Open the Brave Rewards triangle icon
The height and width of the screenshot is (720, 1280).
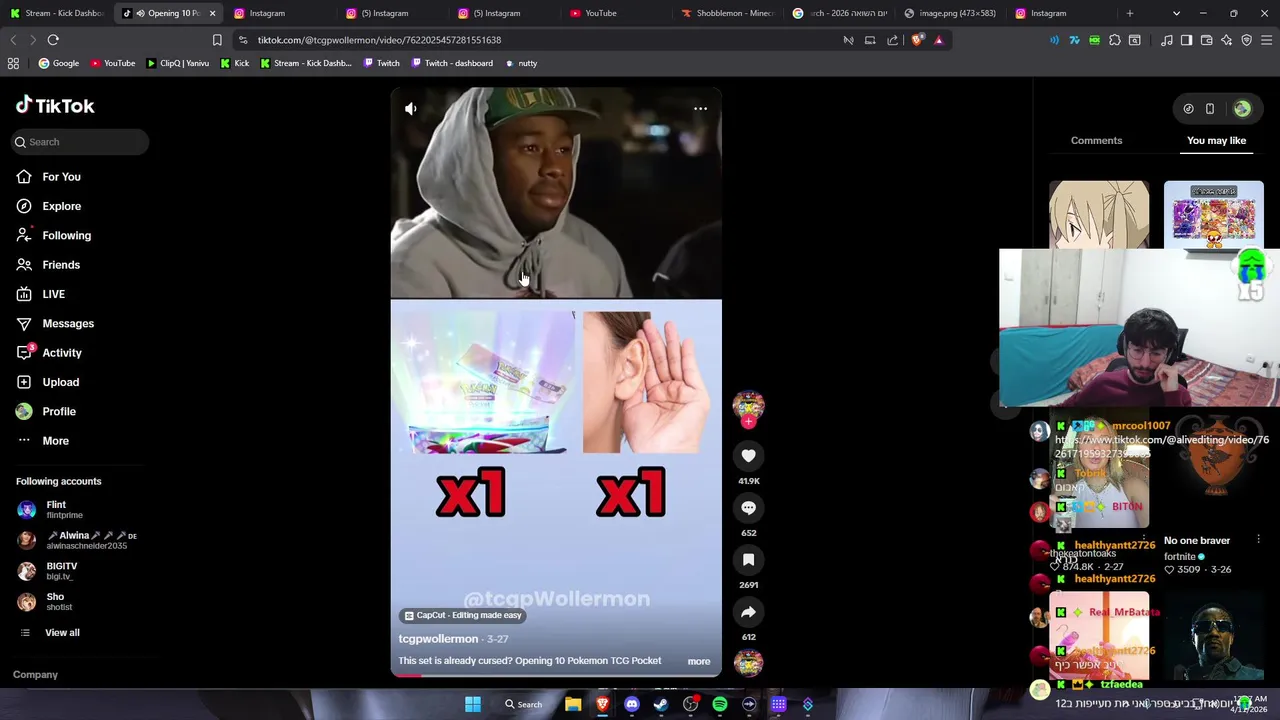tap(938, 40)
